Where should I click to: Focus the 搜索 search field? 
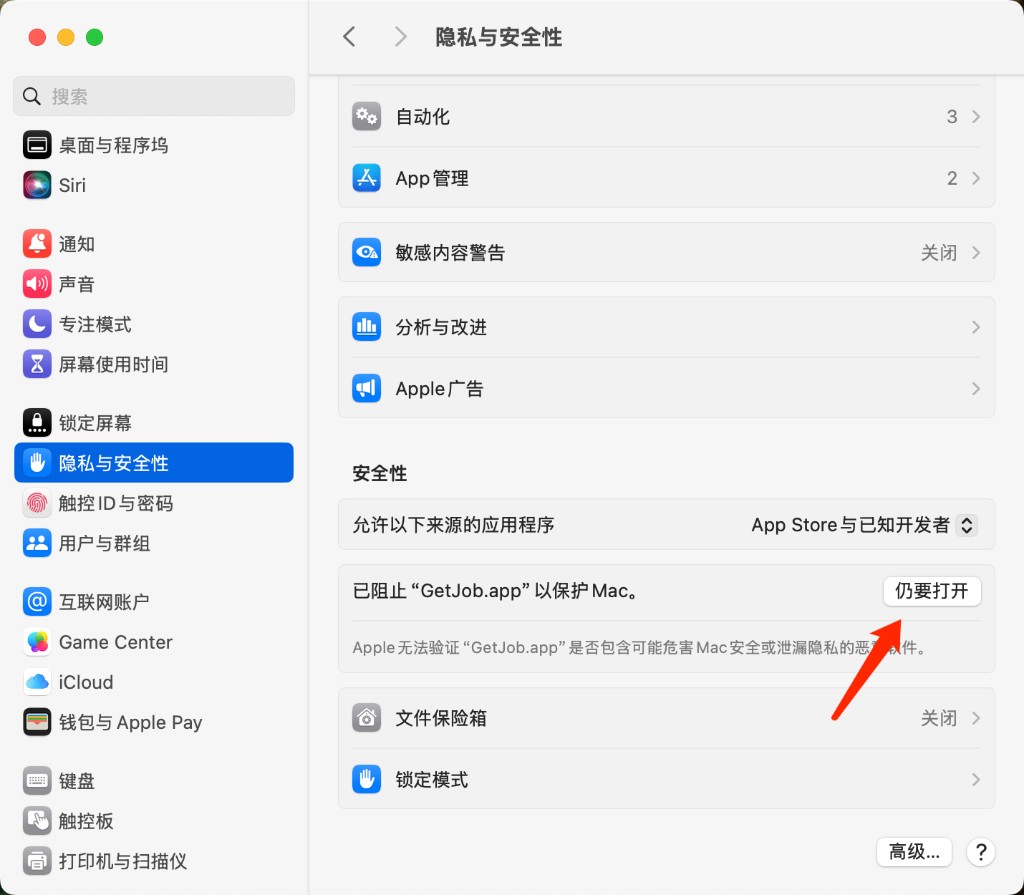click(x=153, y=96)
